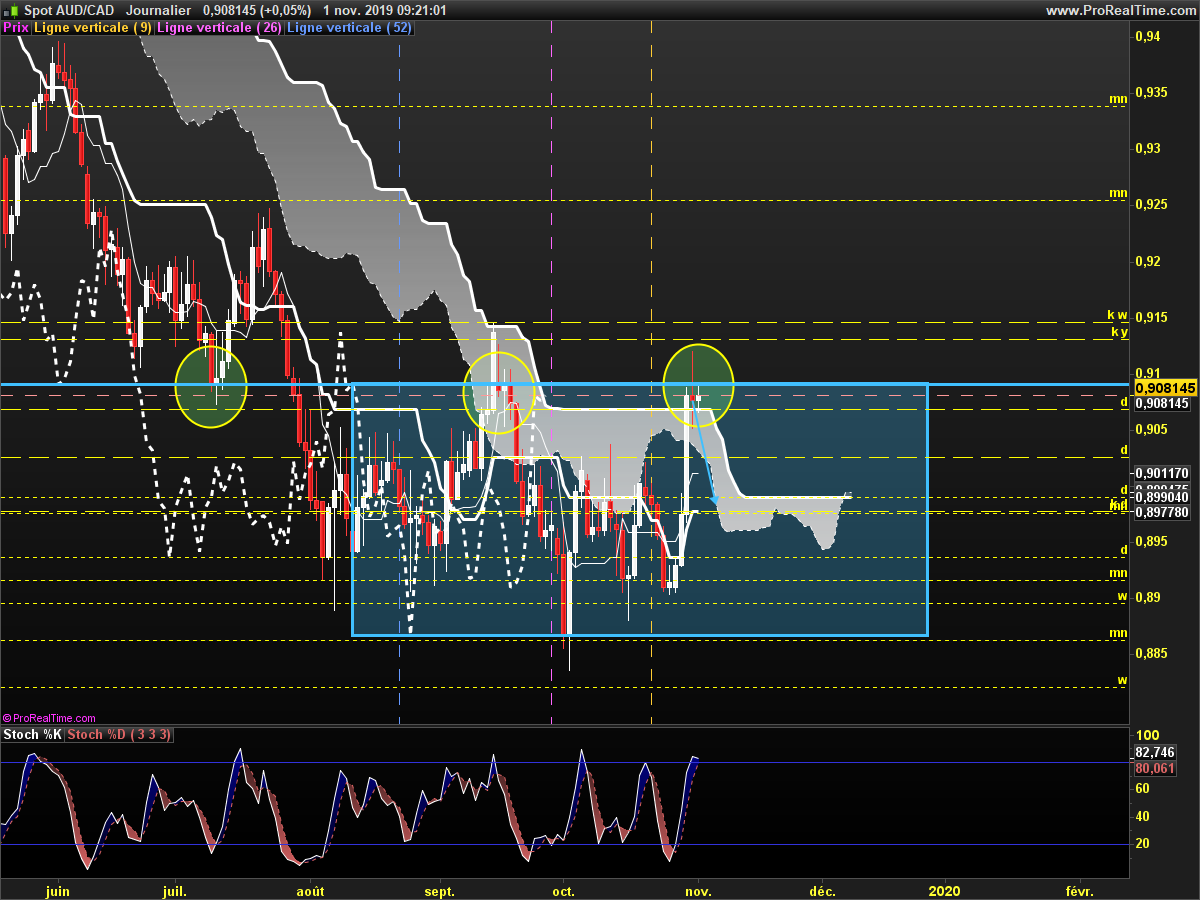Click the nov. label on the time axis
The height and width of the screenshot is (900, 1200).
tap(698, 890)
